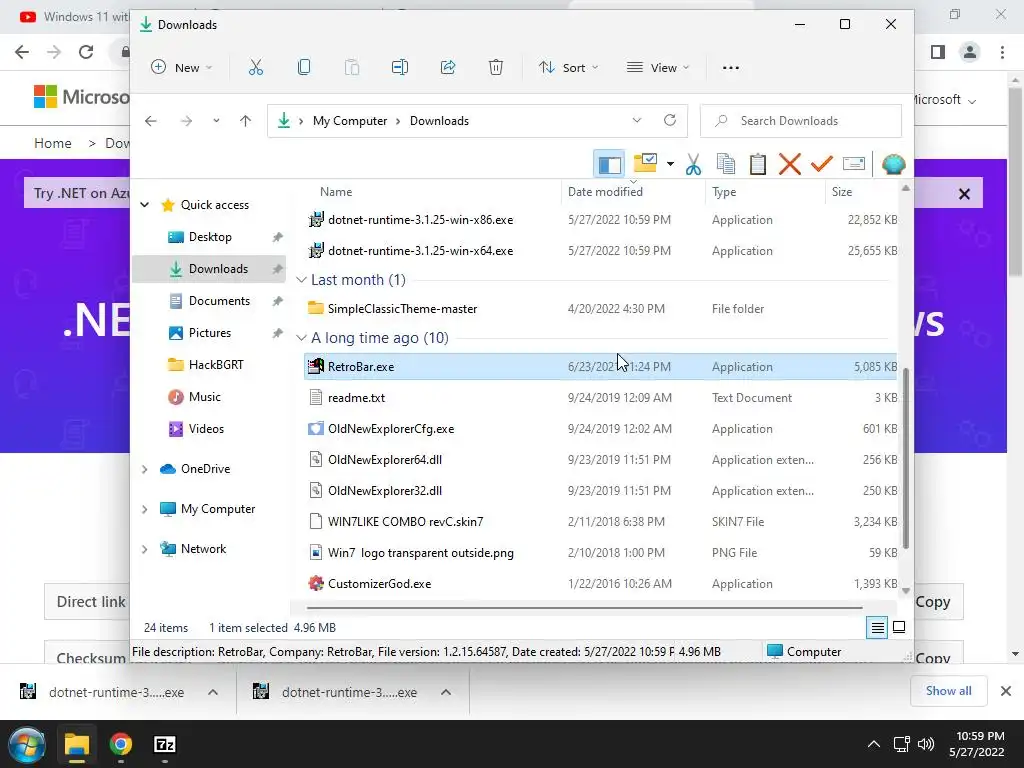Open address bar history dropdown chevron

click(x=637, y=120)
